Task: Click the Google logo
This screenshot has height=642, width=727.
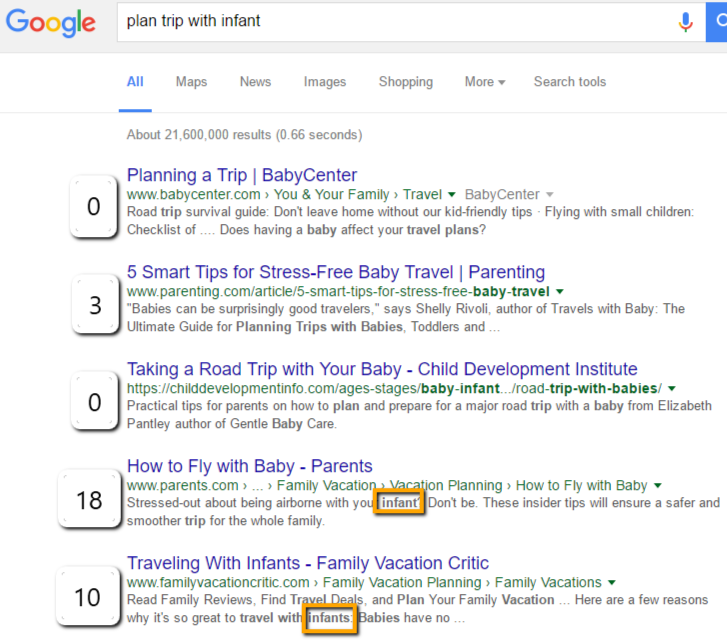Action: point(50,22)
